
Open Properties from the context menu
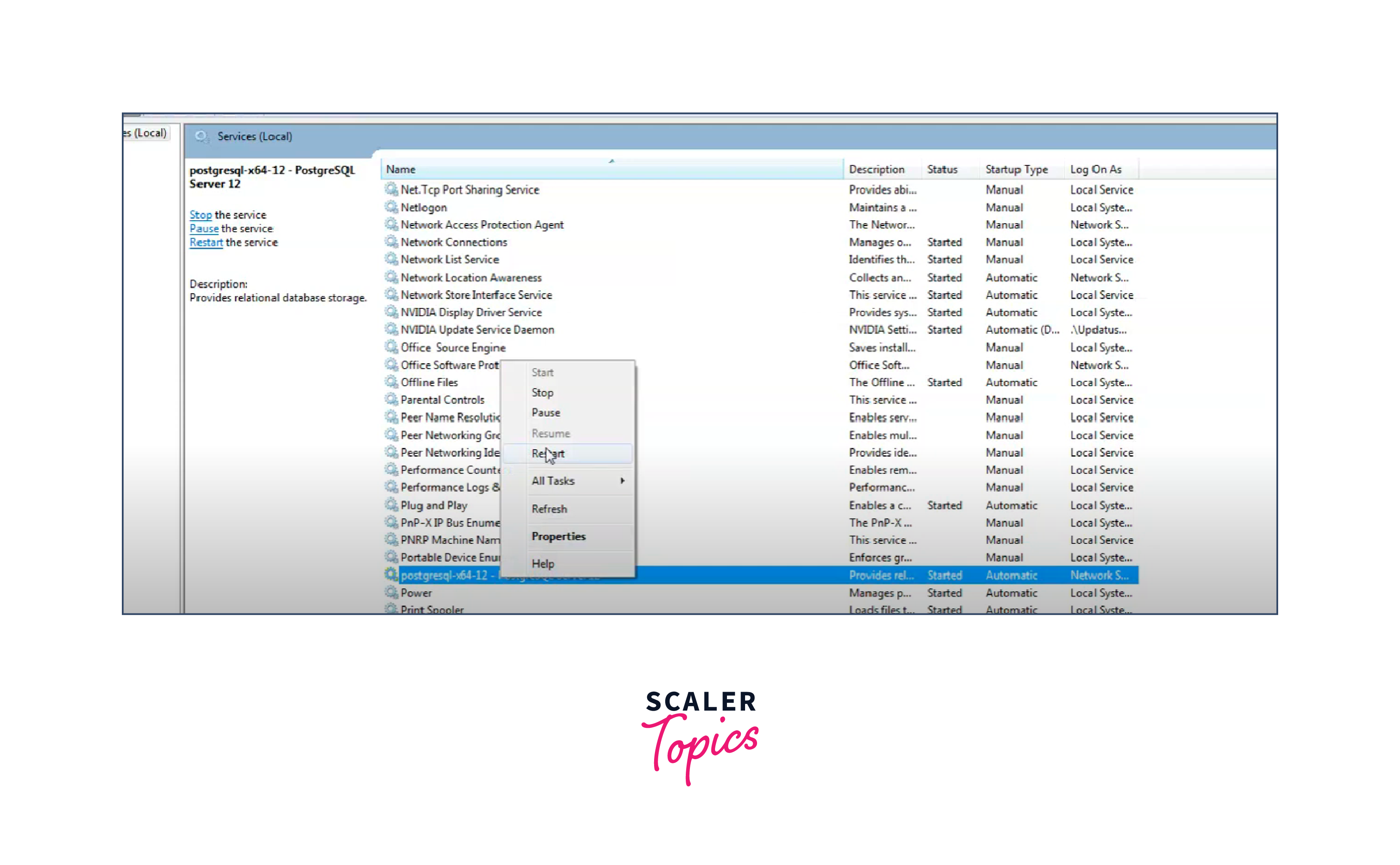point(558,536)
